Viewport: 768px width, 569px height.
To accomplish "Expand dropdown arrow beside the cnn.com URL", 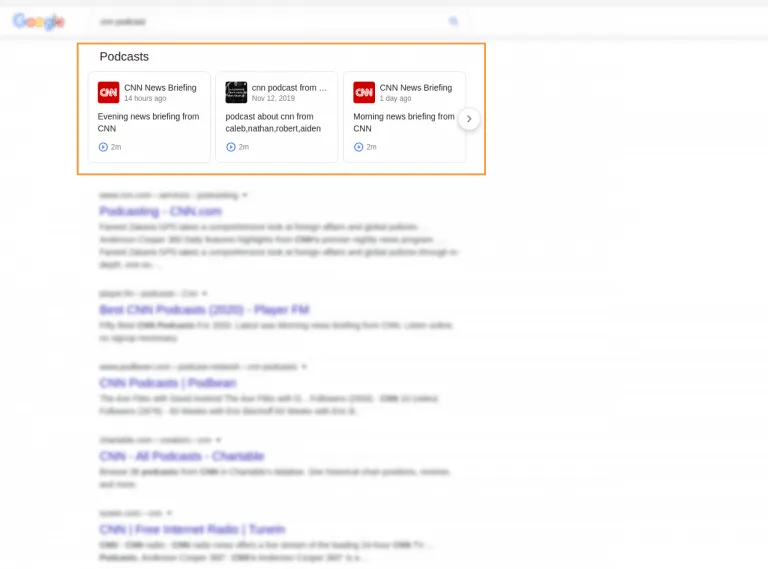I will pyautogui.click(x=245, y=195).
